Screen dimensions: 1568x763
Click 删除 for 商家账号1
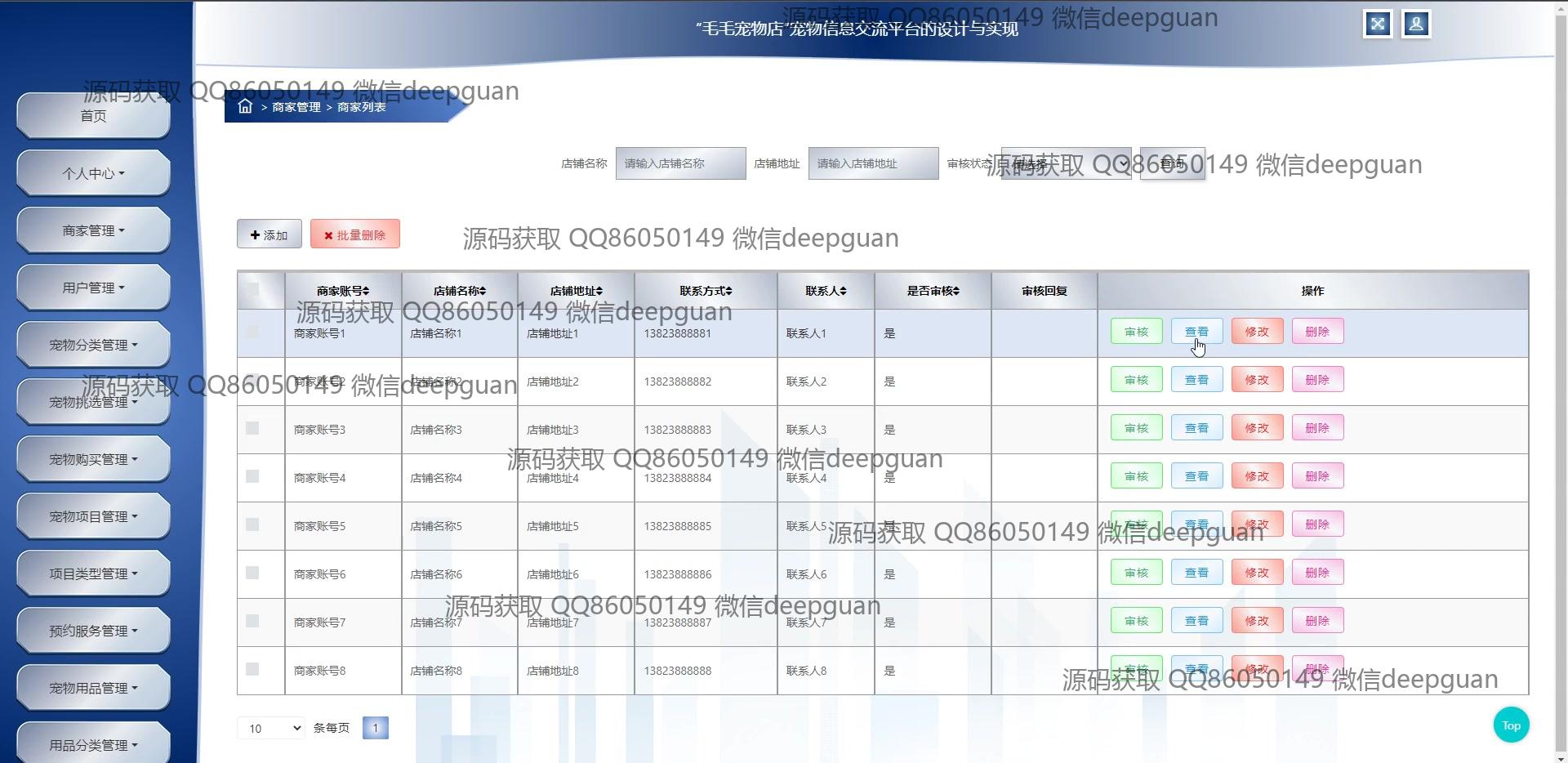1318,332
